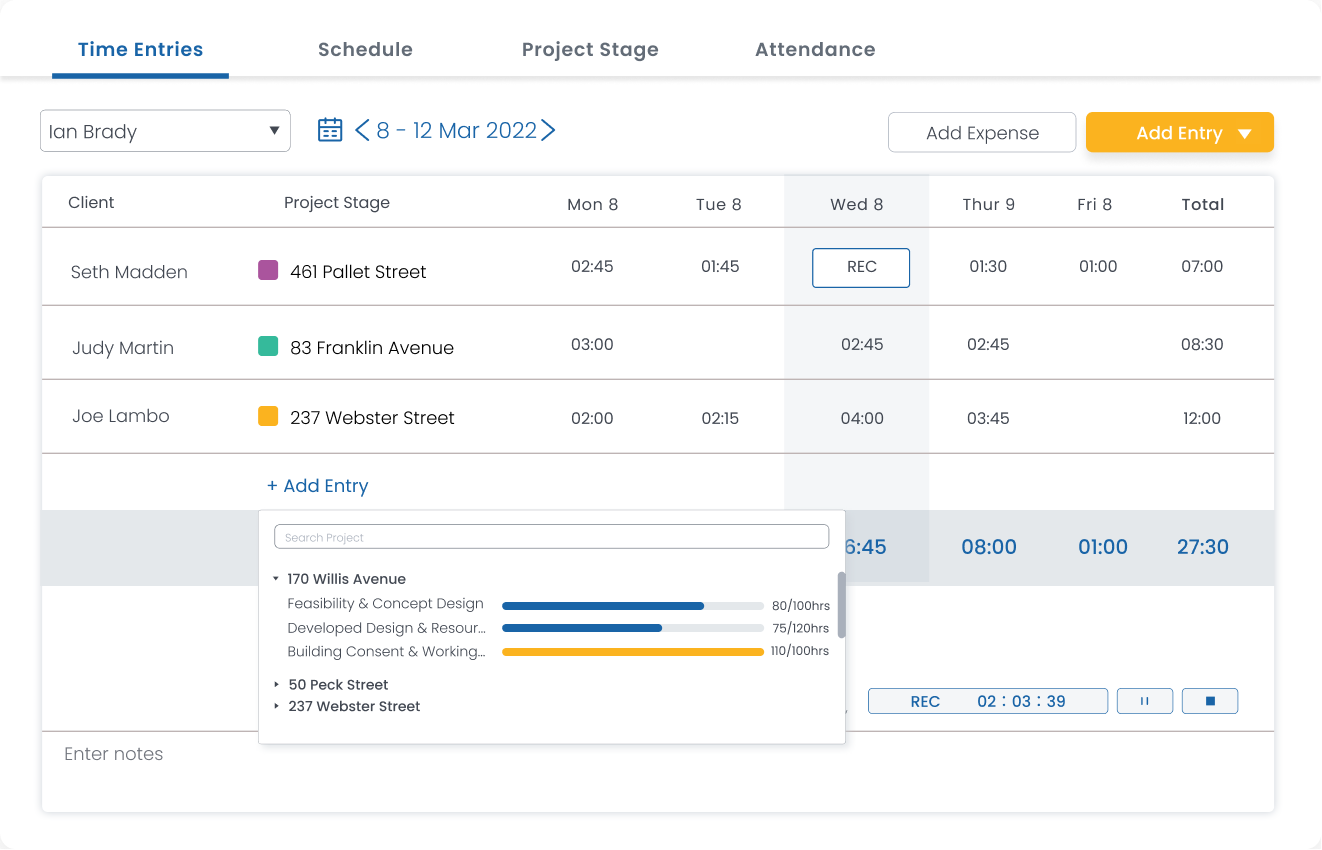Viewport: 1322px width, 850px height.
Task: Pause the running timer
Action: 1144,701
